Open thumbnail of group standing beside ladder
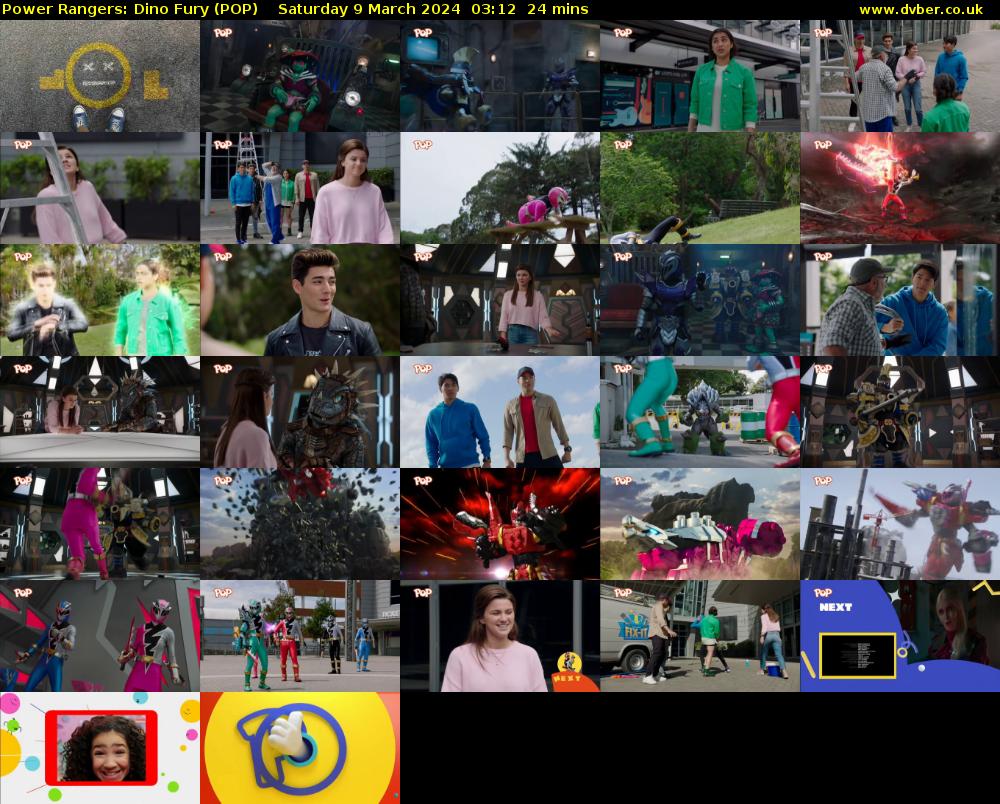Image resolution: width=1000 pixels, height=804 pixels. tap(900, 76)
